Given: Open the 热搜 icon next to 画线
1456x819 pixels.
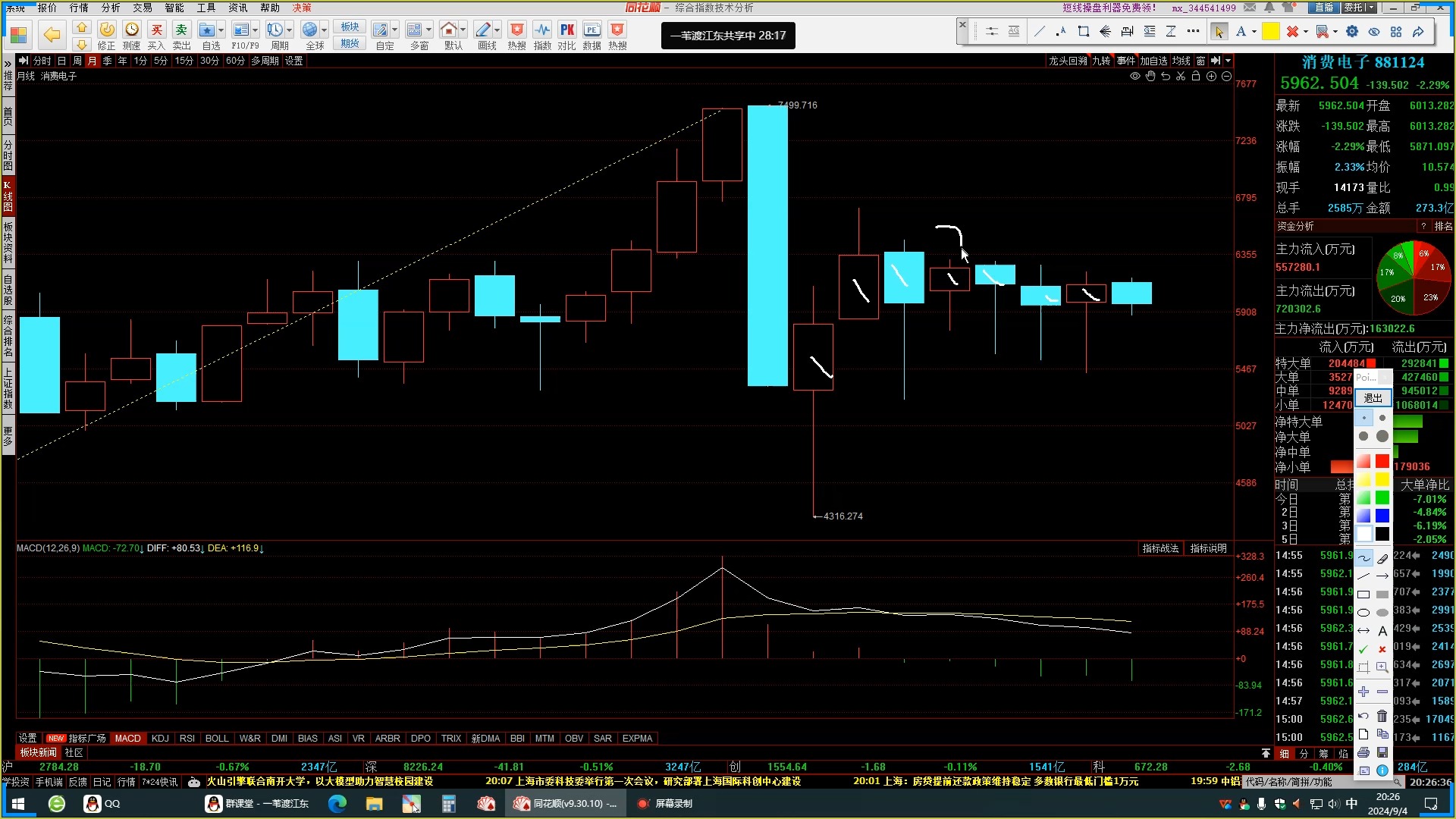Looking at the screenshot, I should coord(516,35).
